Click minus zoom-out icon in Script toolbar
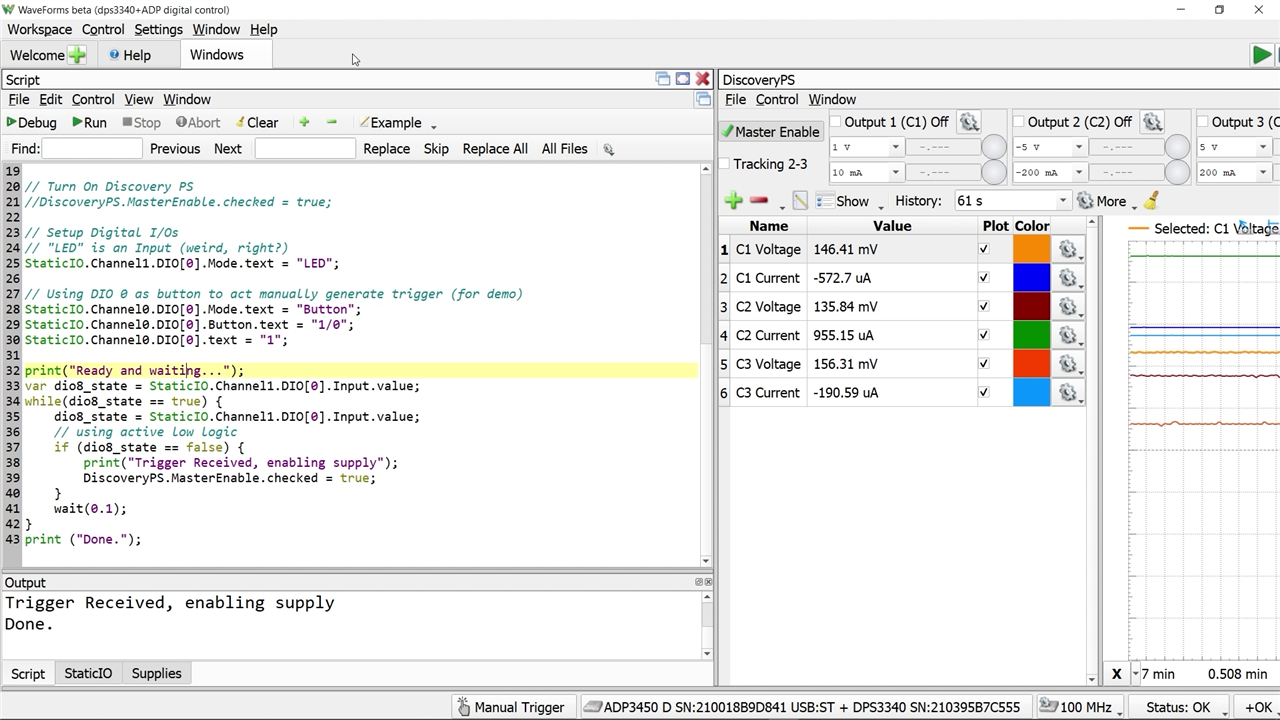This screenshot has height=720, width=1280. 332,122
